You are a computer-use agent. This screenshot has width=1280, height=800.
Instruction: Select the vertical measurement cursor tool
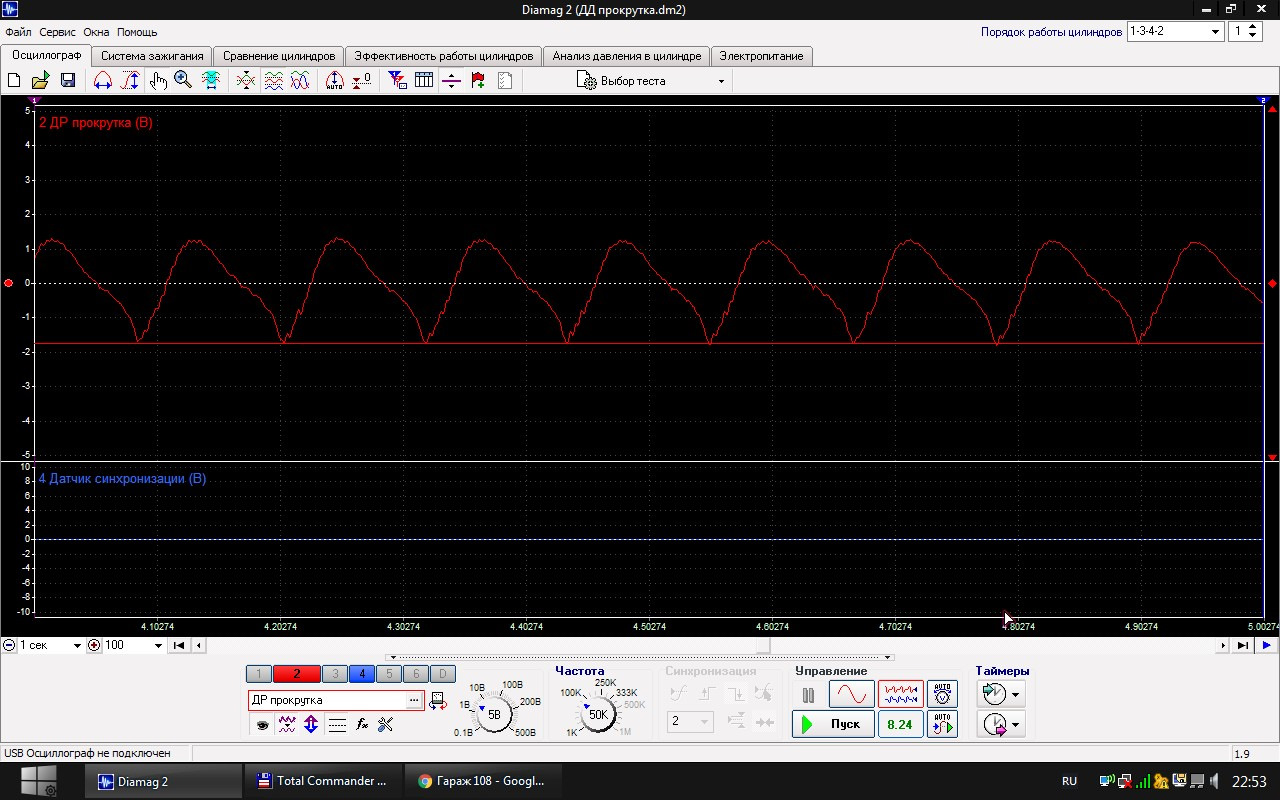point(130,81)
